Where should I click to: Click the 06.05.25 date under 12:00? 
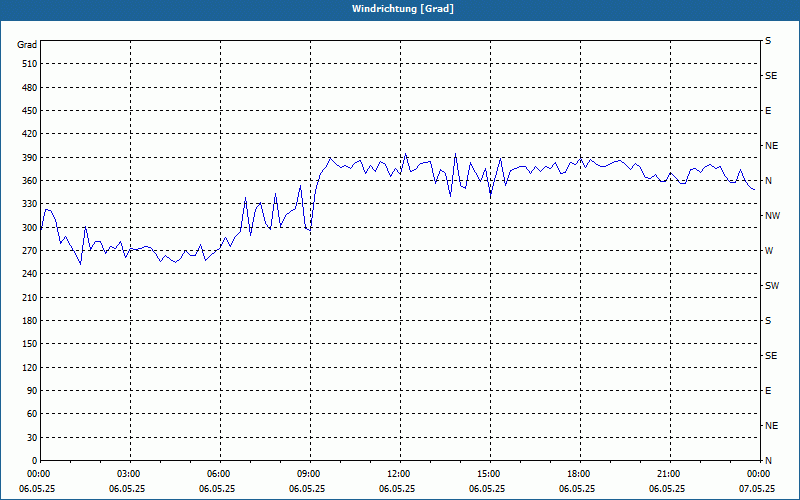(x=397, y=489)
